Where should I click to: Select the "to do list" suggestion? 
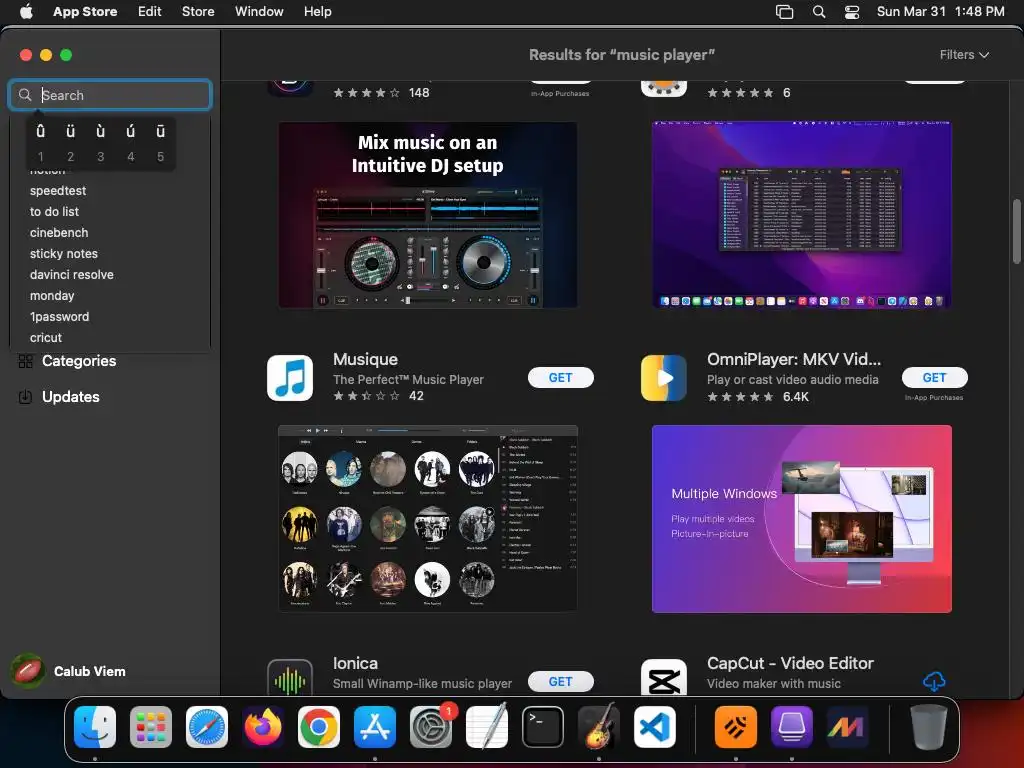click(54, 212)
